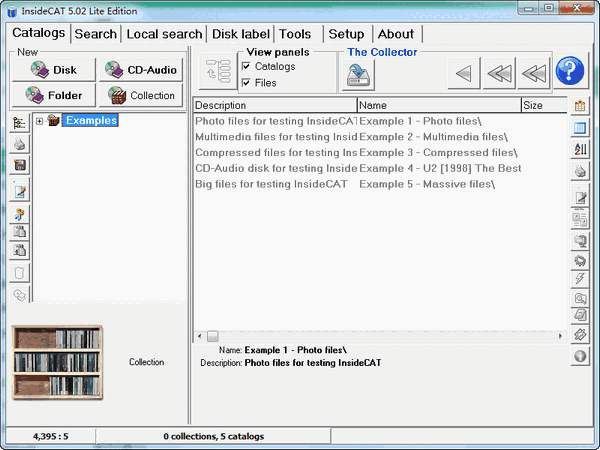The height and width of the screenshot is (450, 600).
Task: Click the horizontal scrollbar thumb in file list
Action: (x=213, y=336)
